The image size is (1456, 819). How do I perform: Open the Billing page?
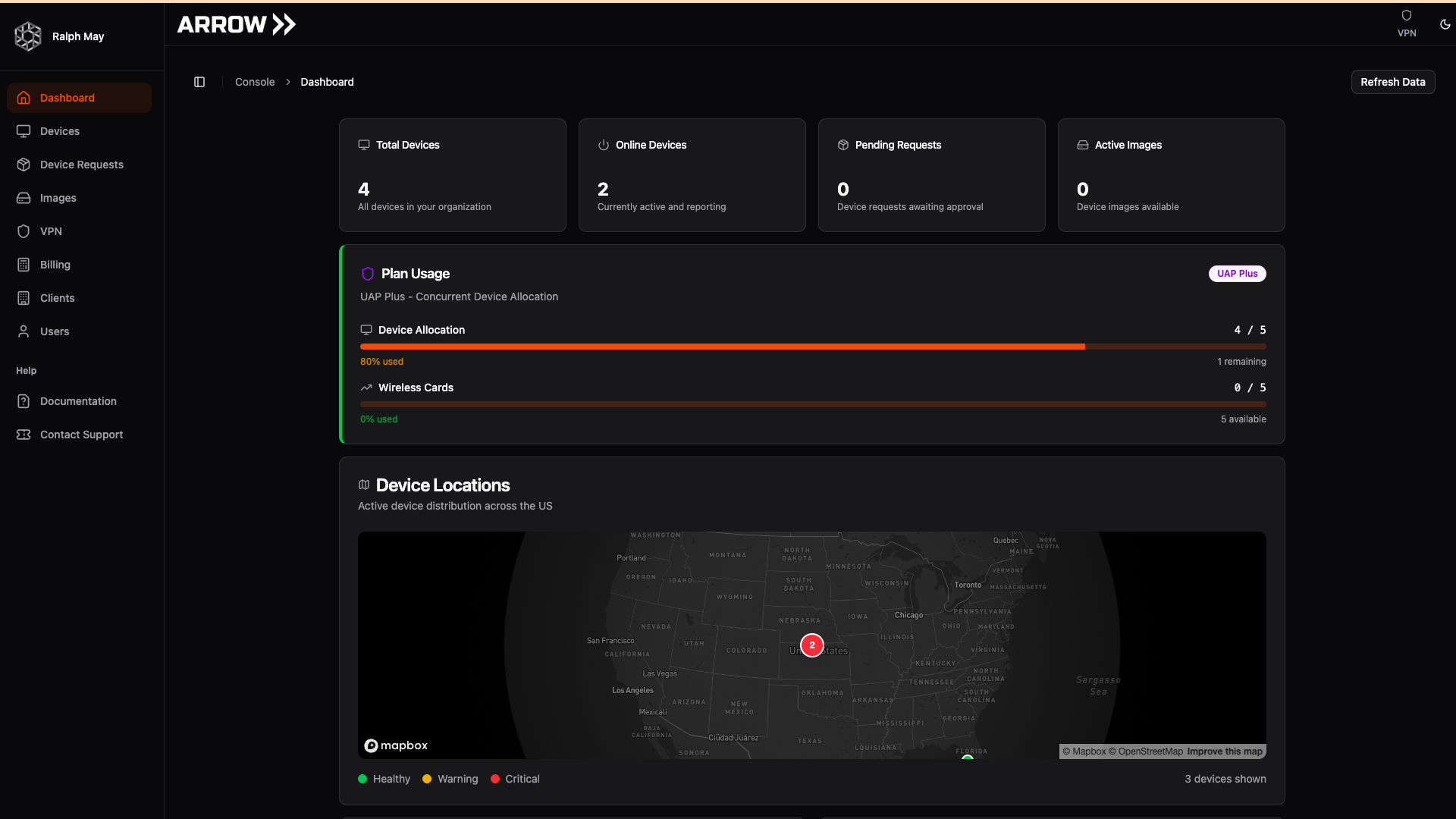(x=53, y=264)
